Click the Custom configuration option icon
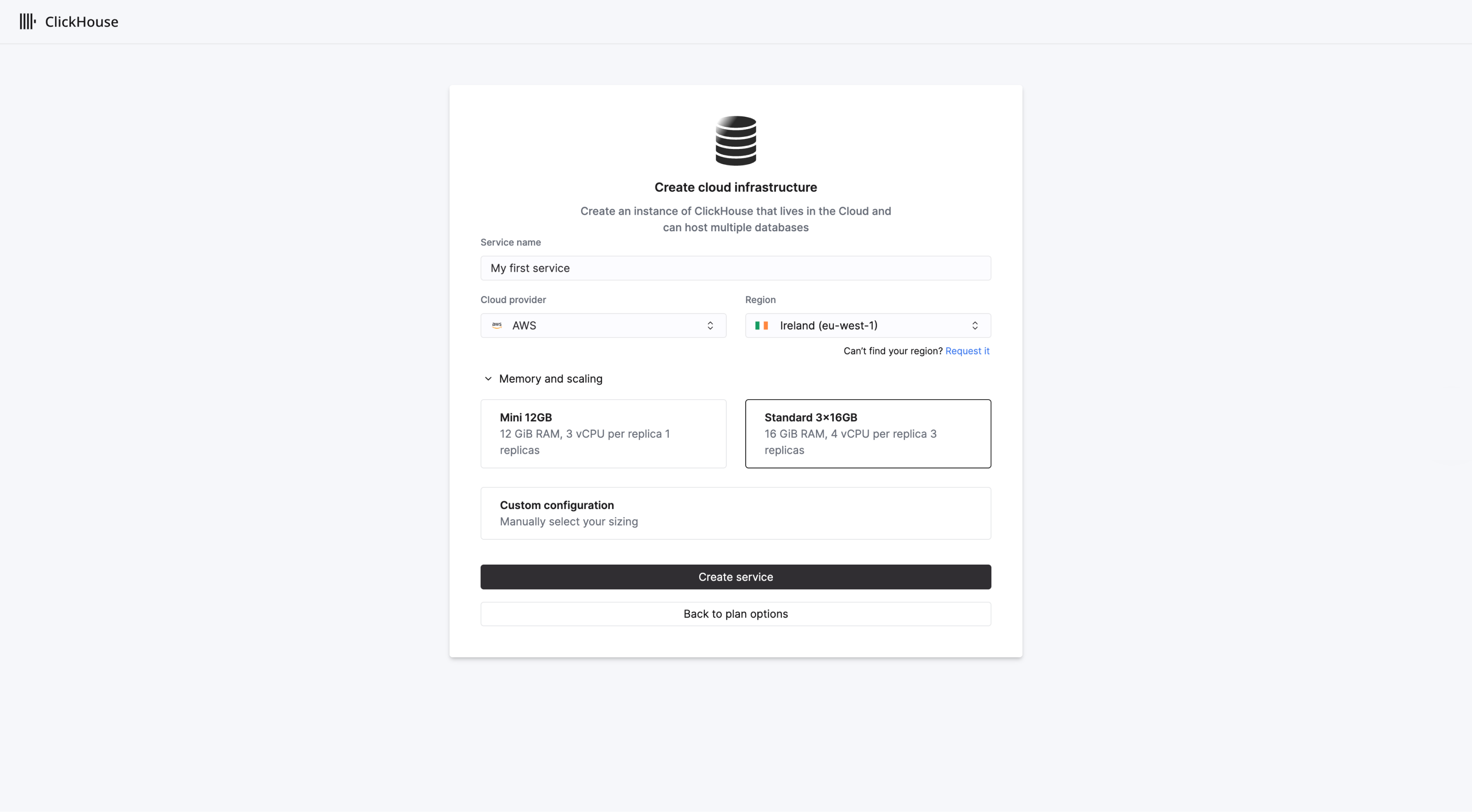The image size is (1472, 812). [x=735, y=513]
